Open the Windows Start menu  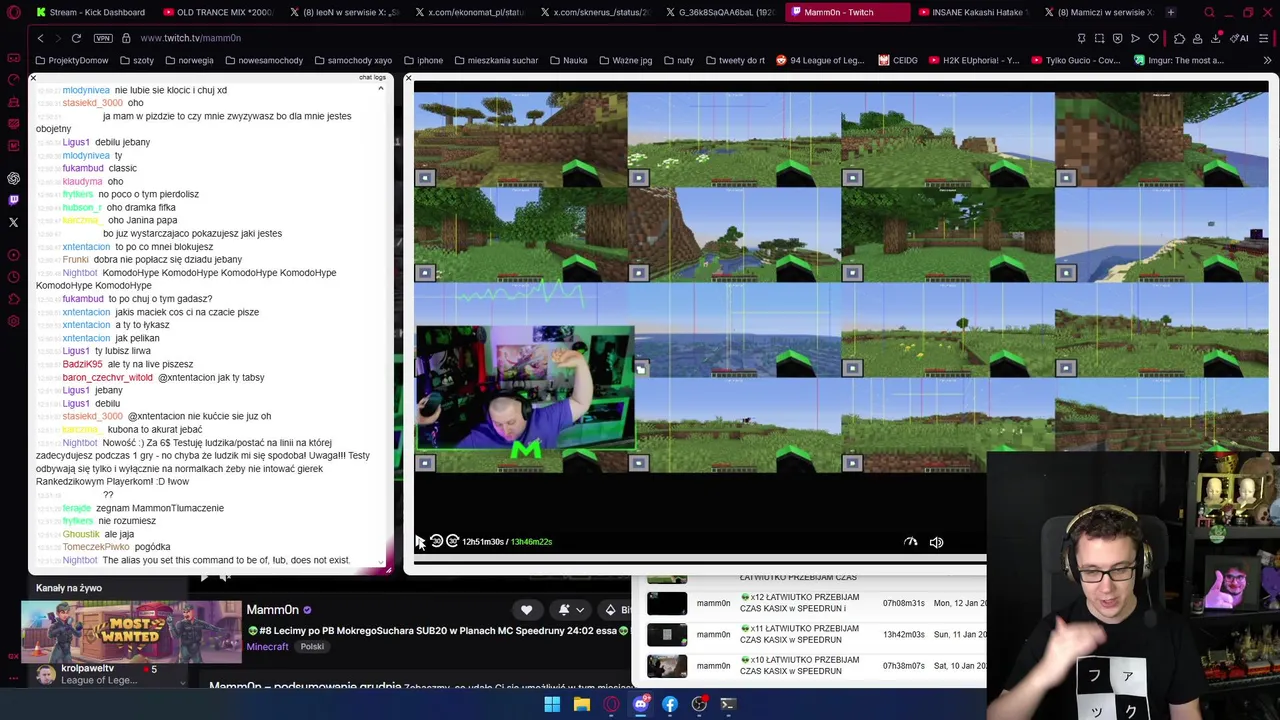(552, 704)
